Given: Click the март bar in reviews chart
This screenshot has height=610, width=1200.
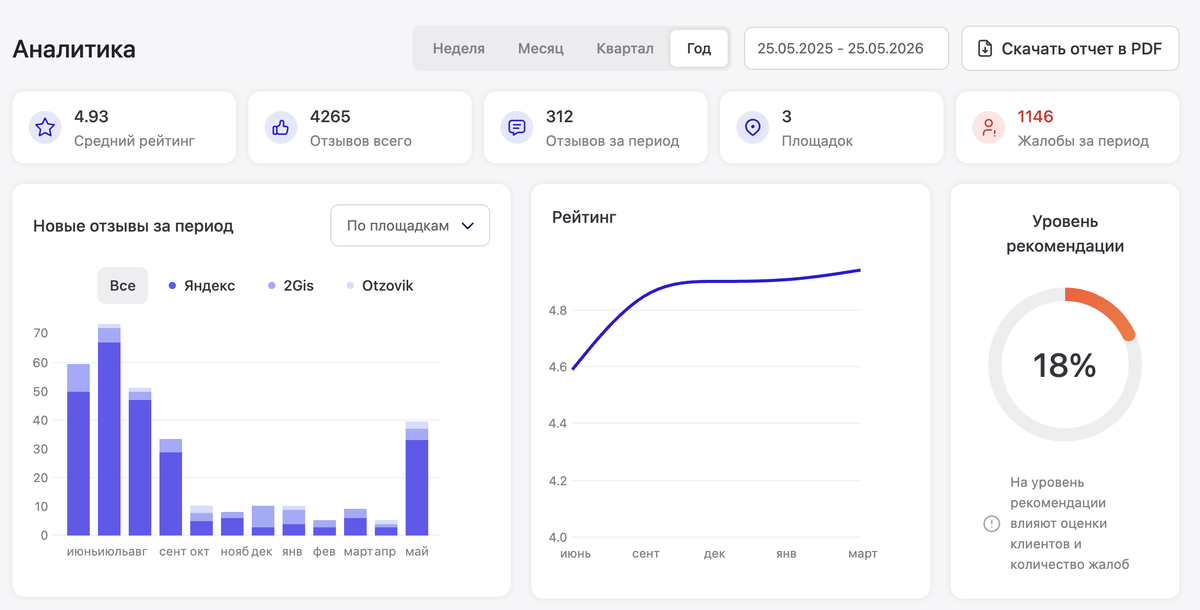Looking at the screenshot, I should point(355,522).
